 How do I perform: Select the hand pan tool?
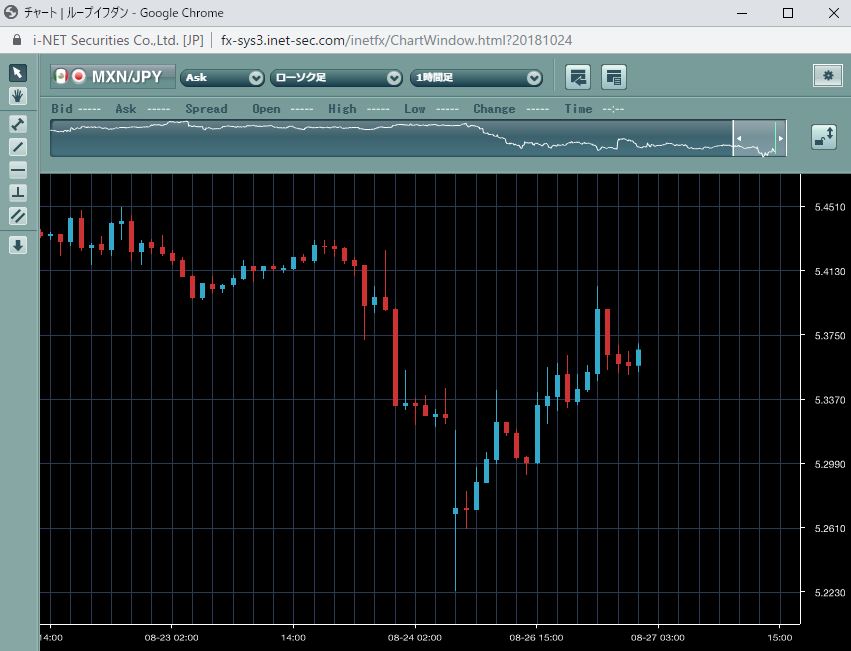18,96
